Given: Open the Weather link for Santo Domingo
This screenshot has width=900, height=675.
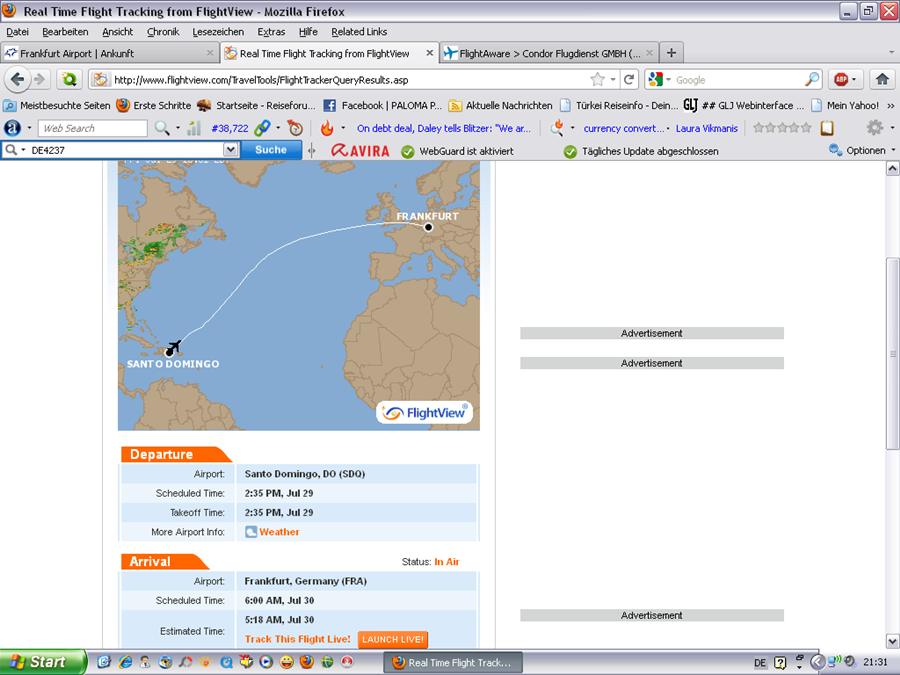Looking at the screenshot, I should pyautogui.click(x=279, y=532).
